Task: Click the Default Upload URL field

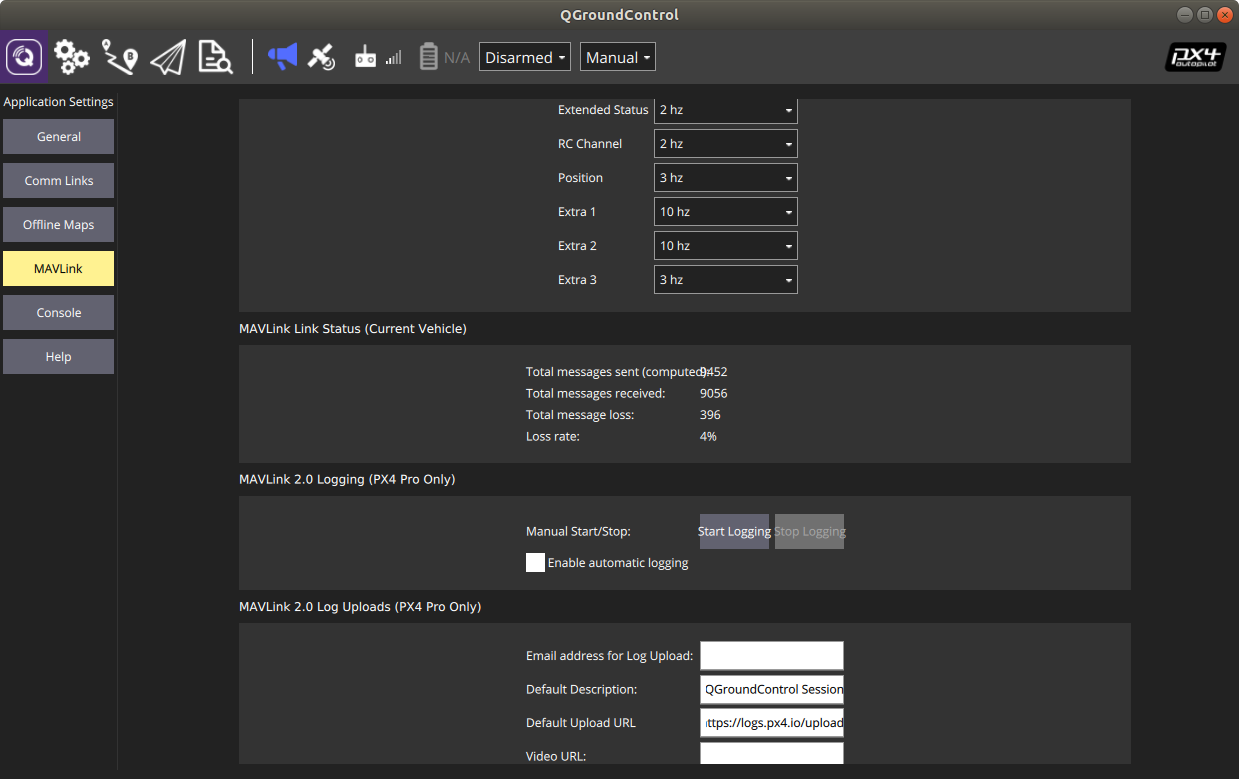Action: tap(772, 723)
